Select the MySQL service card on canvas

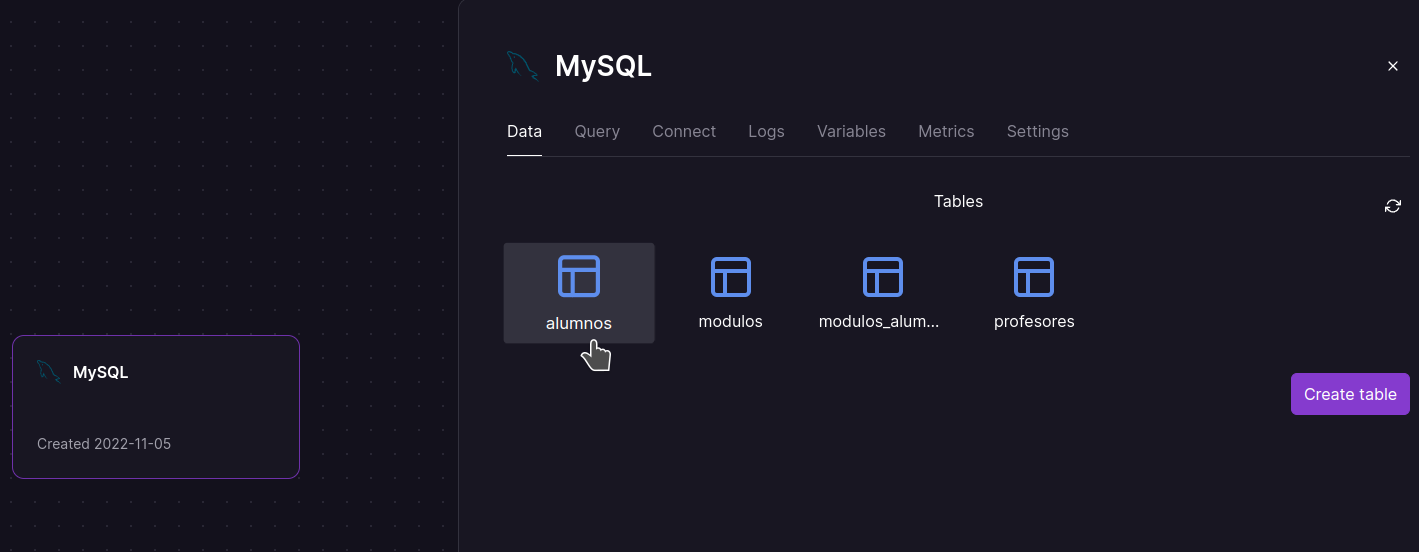[156, 407]
